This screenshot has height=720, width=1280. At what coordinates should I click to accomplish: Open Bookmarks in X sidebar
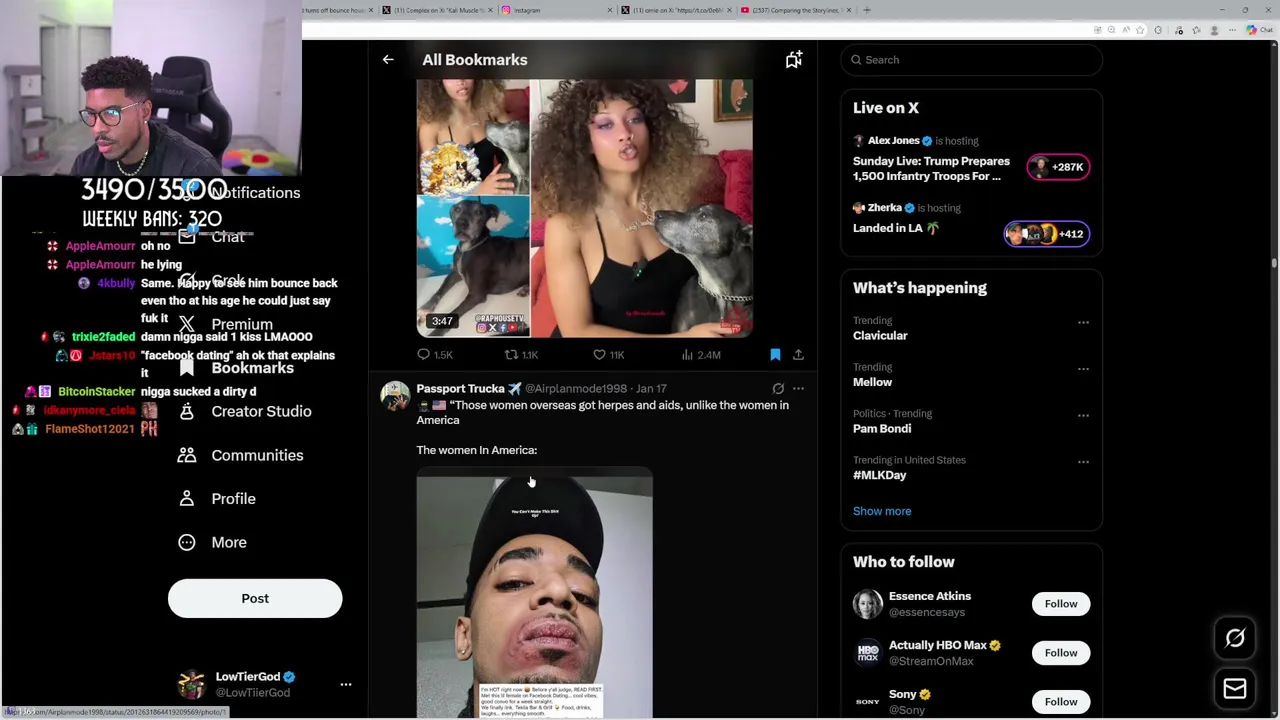point(236,368)
